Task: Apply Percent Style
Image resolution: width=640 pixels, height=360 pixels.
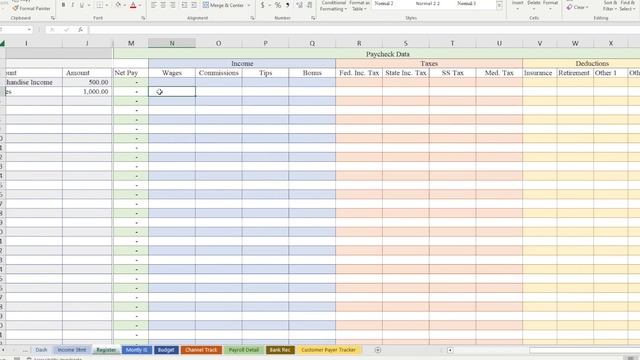Action: pos(278,5)
